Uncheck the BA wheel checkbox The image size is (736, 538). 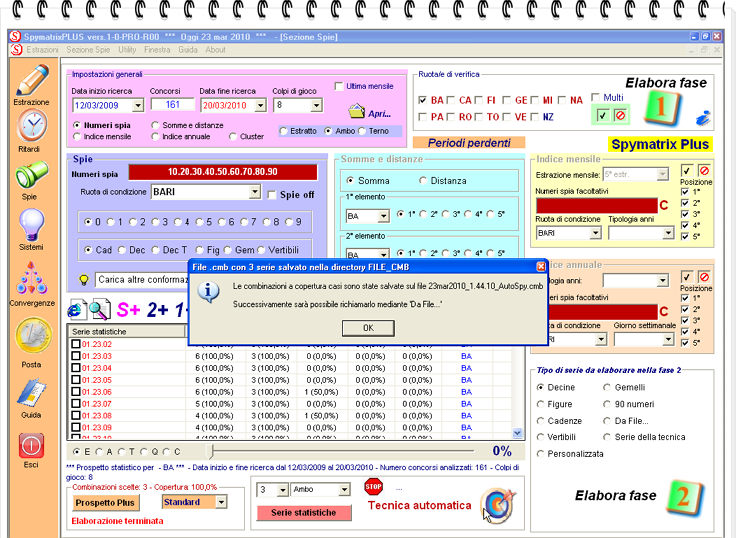coord(422,100)
